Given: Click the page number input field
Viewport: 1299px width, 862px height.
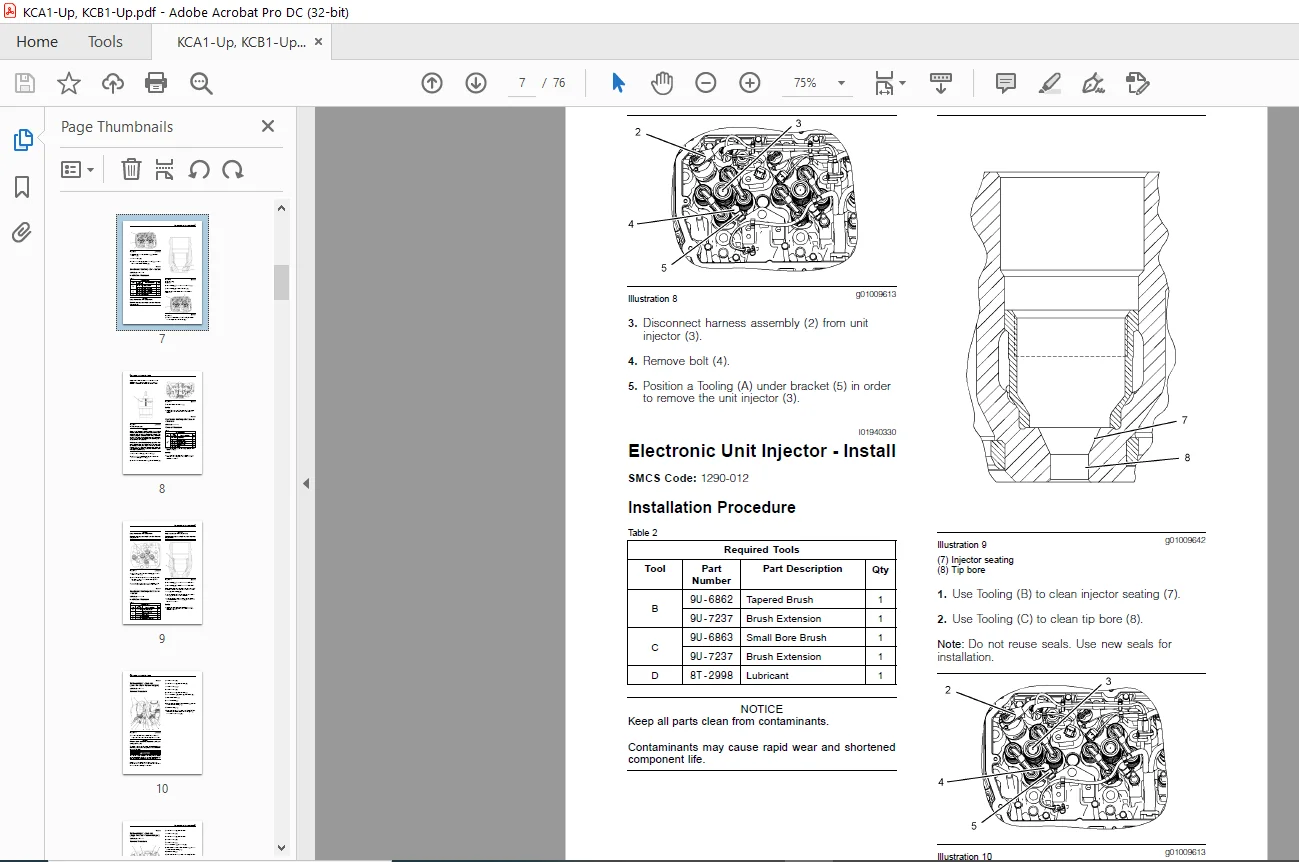Looking at the screenshot, I should tap(521, 83).
